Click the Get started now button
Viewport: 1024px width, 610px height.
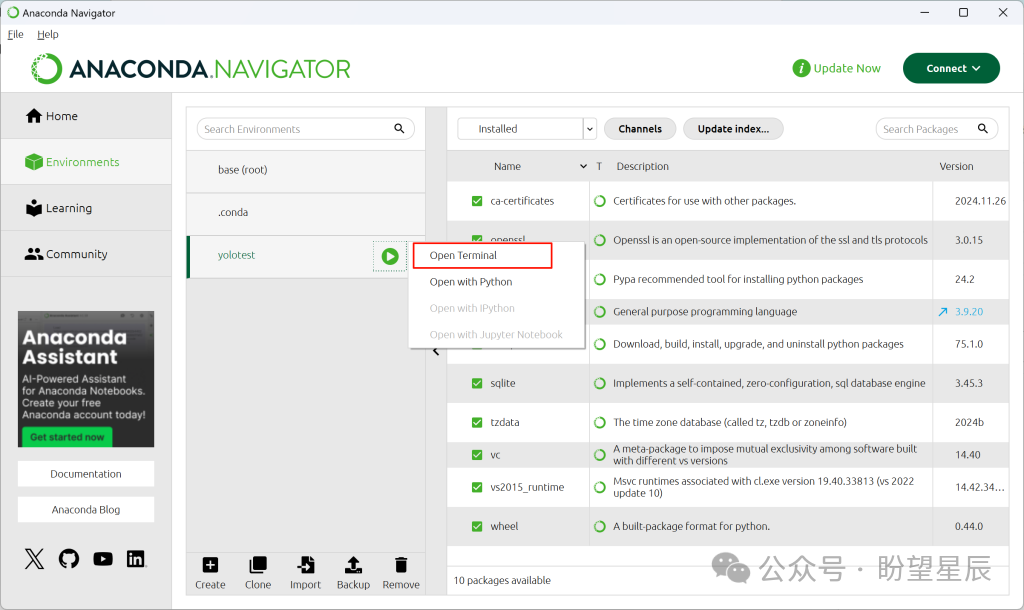point(67,437)
